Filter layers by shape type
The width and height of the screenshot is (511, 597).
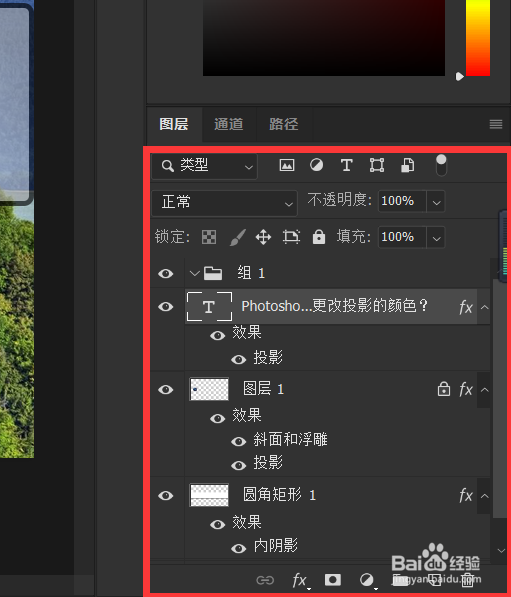click(x=377, y=165)
